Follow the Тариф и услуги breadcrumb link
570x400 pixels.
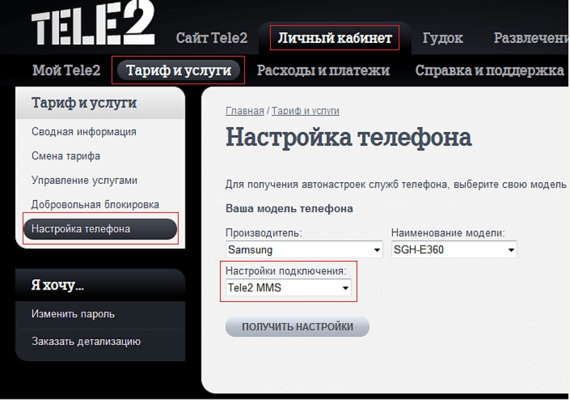click(305, 111)
